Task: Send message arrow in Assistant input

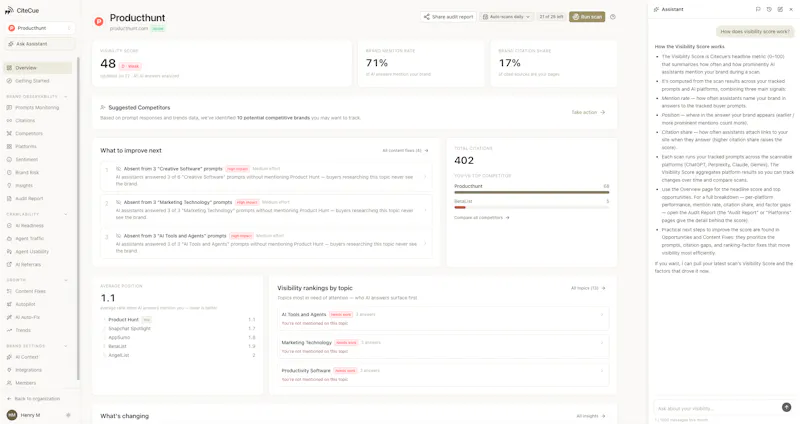Action: click(786, 407)
